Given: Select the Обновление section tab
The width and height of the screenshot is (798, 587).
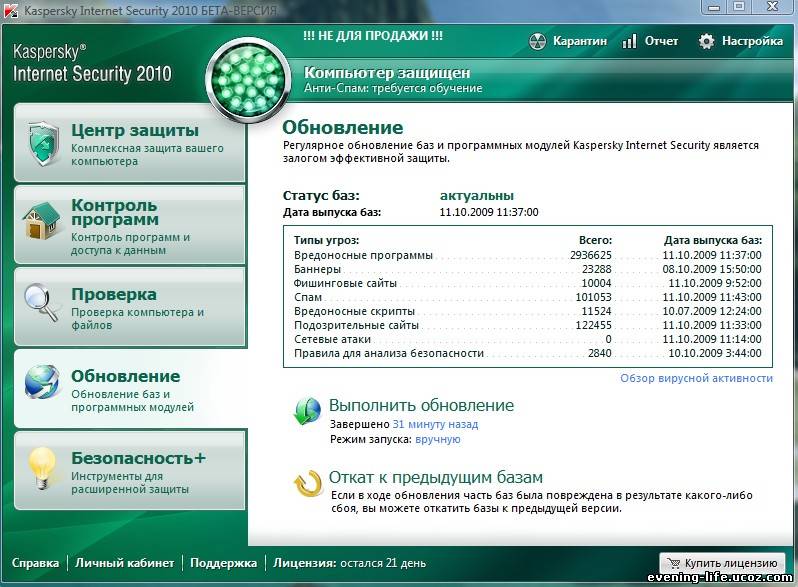Looking at the screenshot, I should click(x=130, y=388).
